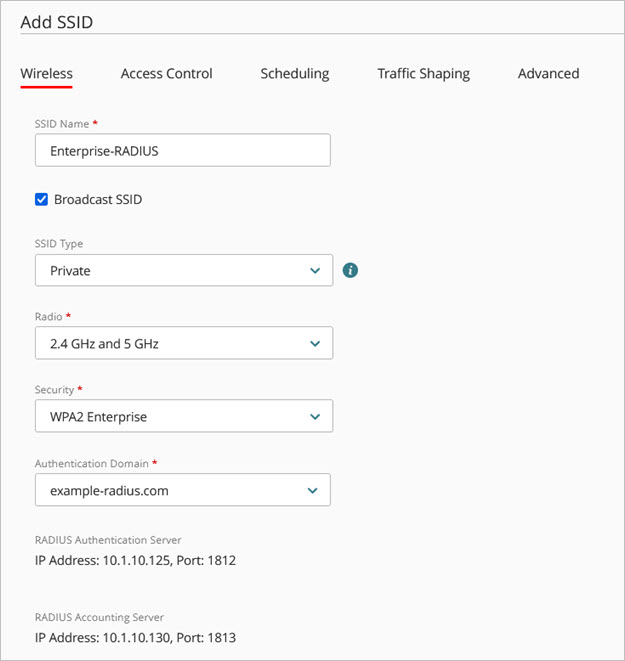625x661 pixels.
Task: Open the Security dropdown showing WPA2 Enterprise
Action: coord(184,416)
